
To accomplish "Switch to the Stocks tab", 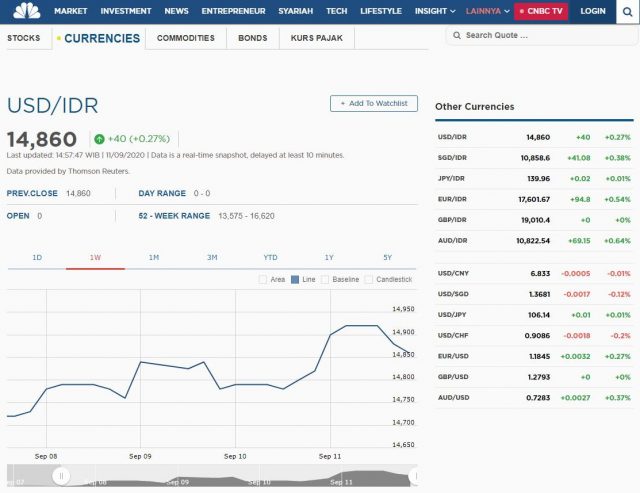I will [24, 38].
